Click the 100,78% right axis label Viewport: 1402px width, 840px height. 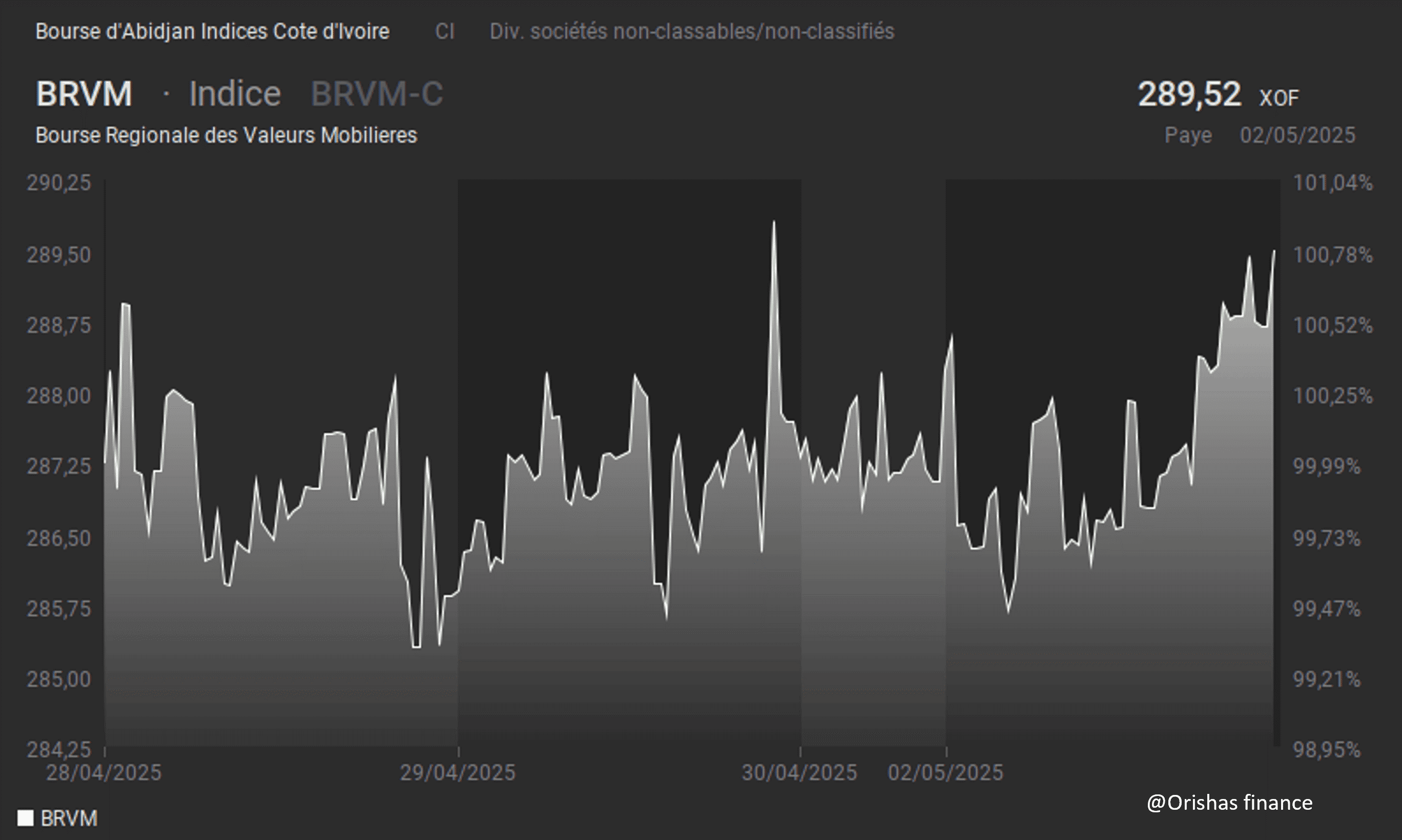(x=1333, y=255)
